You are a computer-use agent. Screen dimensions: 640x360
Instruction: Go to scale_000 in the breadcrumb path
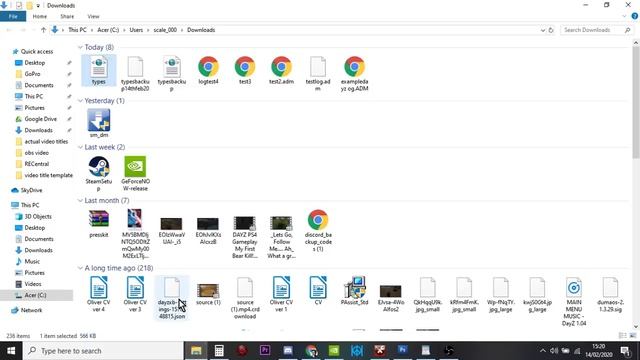[165, 30]
